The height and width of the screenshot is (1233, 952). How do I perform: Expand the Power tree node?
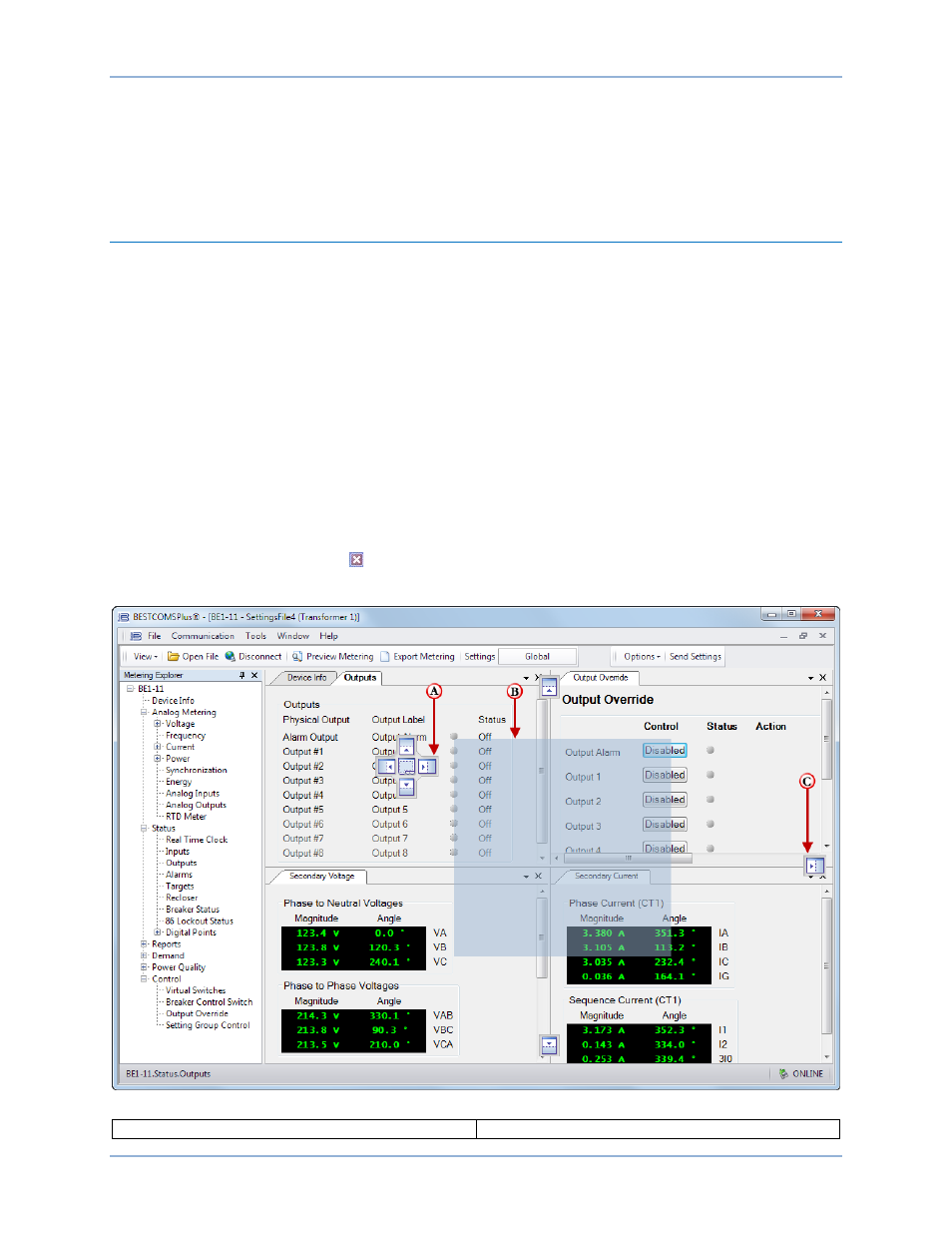coord(158,759)
